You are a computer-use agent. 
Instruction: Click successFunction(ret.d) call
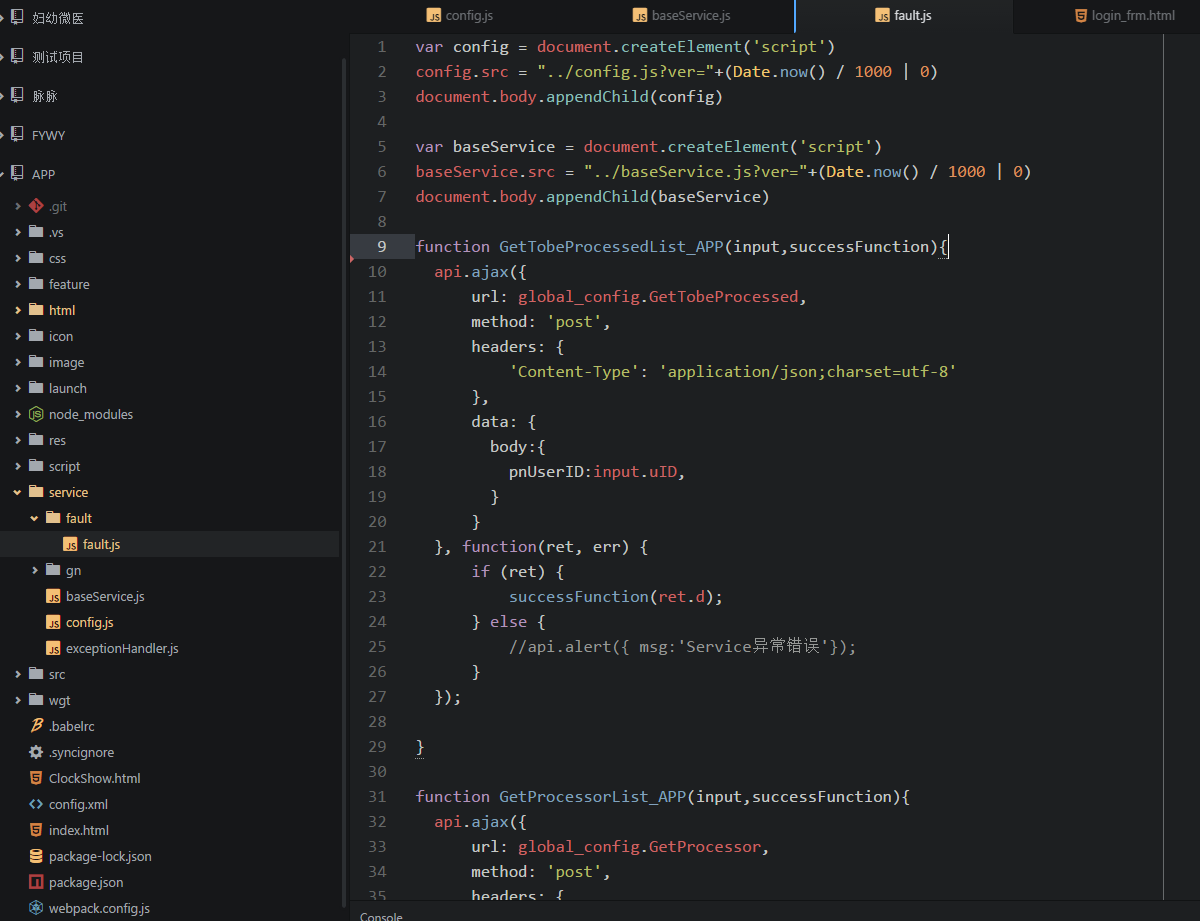click(x=616, y=597)
